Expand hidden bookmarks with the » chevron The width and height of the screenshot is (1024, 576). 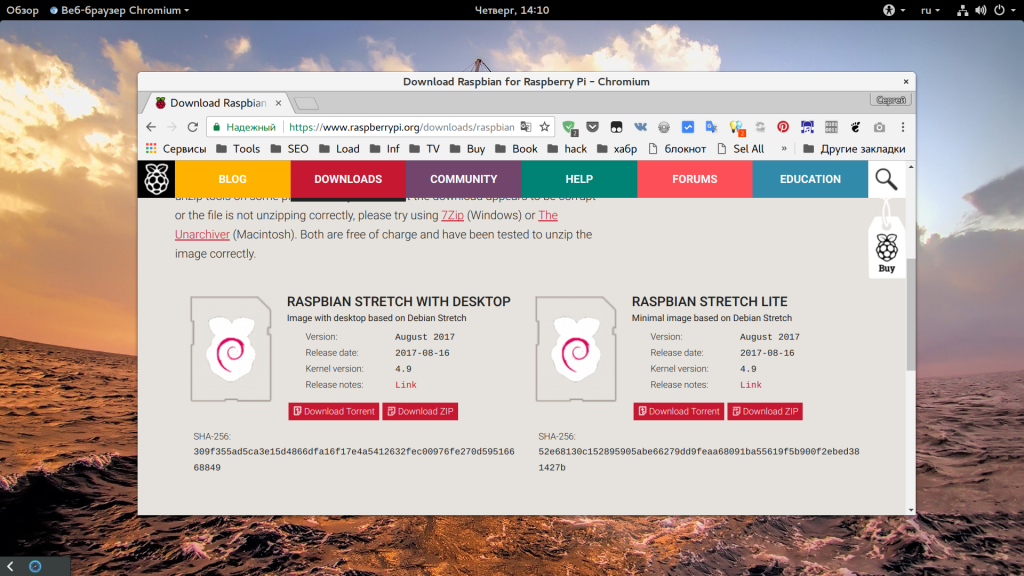point(784,149)
